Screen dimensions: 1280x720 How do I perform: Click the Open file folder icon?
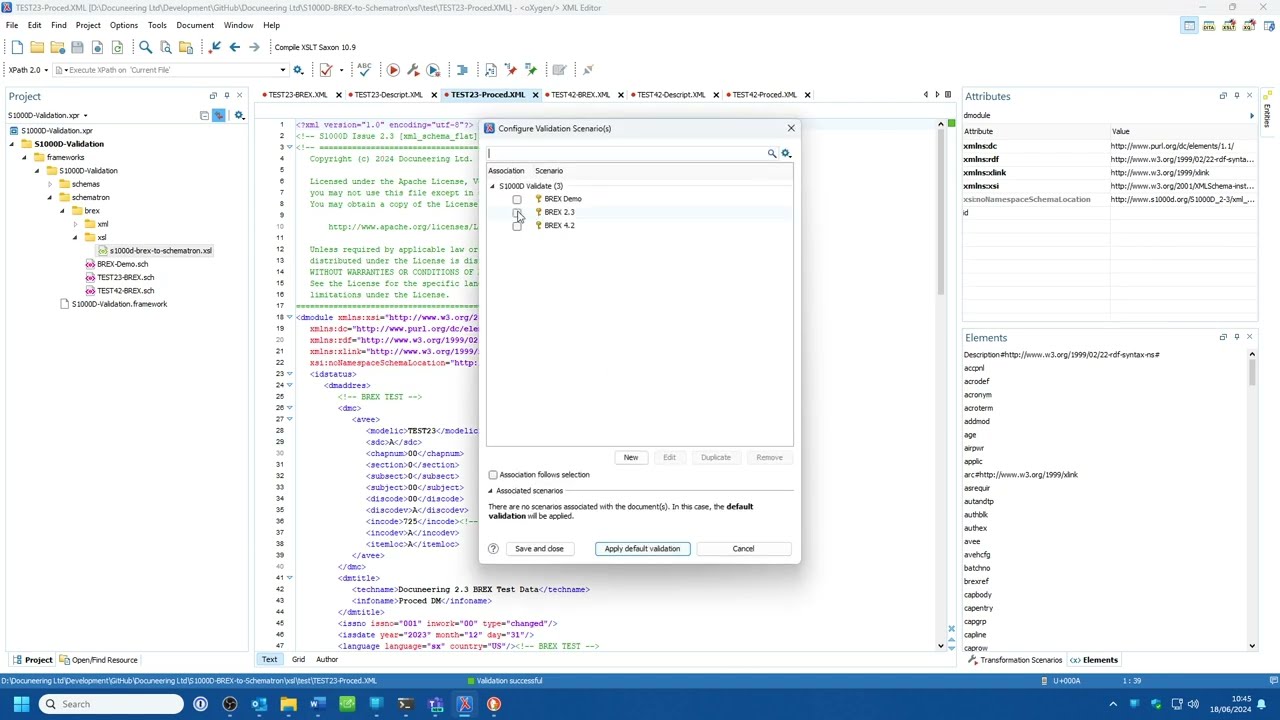pyautogui.click(x=37, y=47)
